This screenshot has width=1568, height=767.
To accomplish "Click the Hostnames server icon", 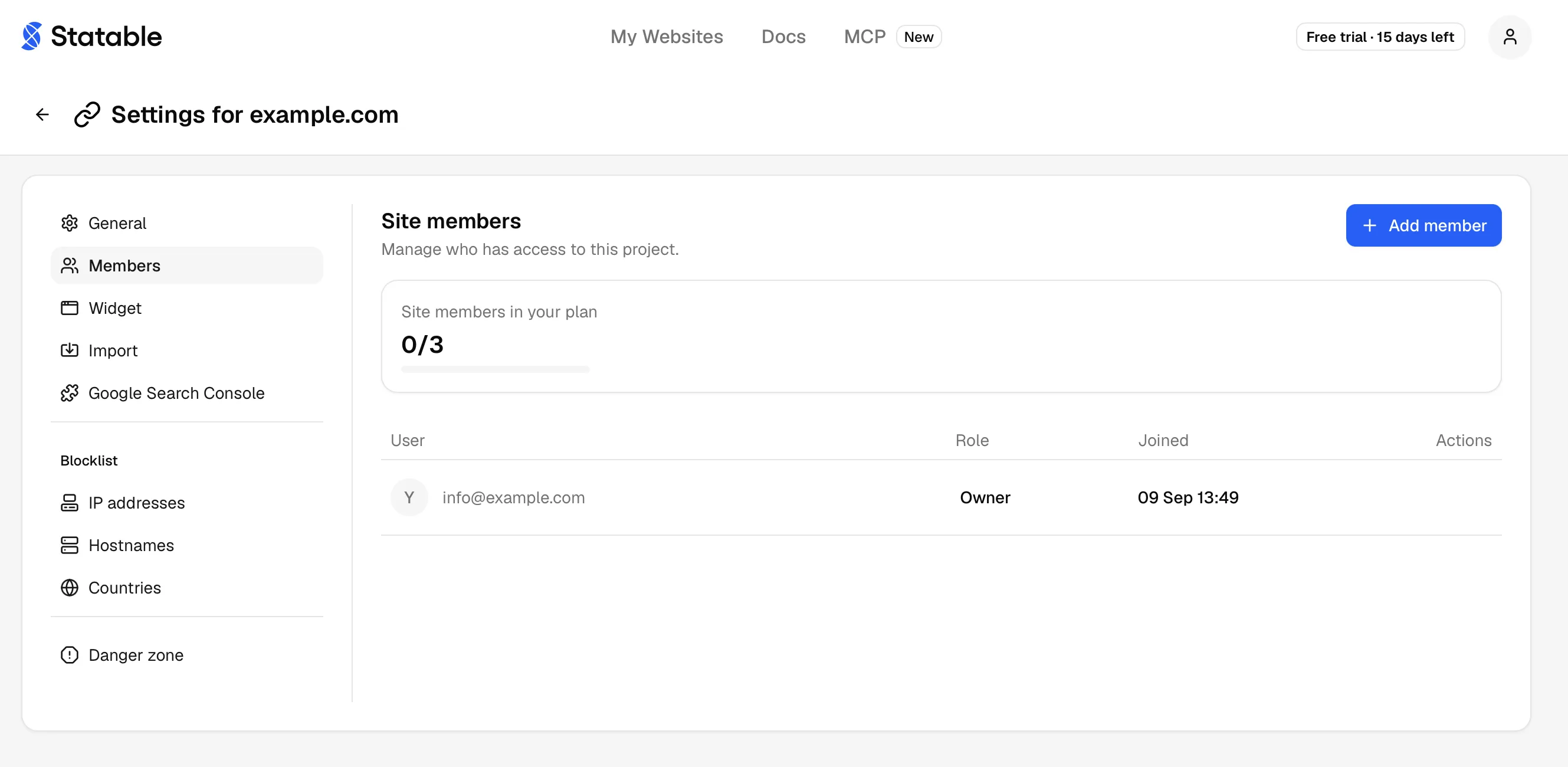I will click(x=70, y=545).
